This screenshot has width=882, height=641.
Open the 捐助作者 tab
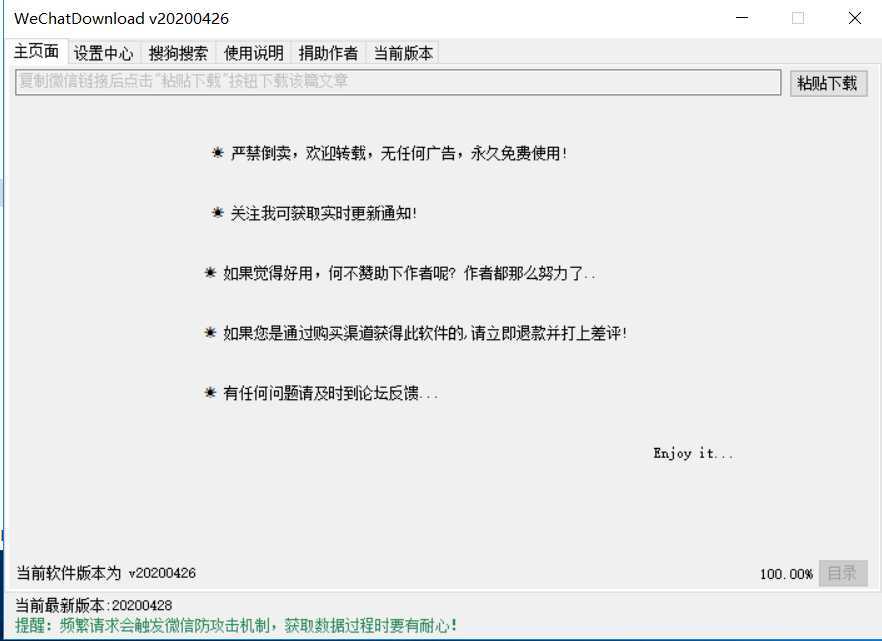coord(328,53)
